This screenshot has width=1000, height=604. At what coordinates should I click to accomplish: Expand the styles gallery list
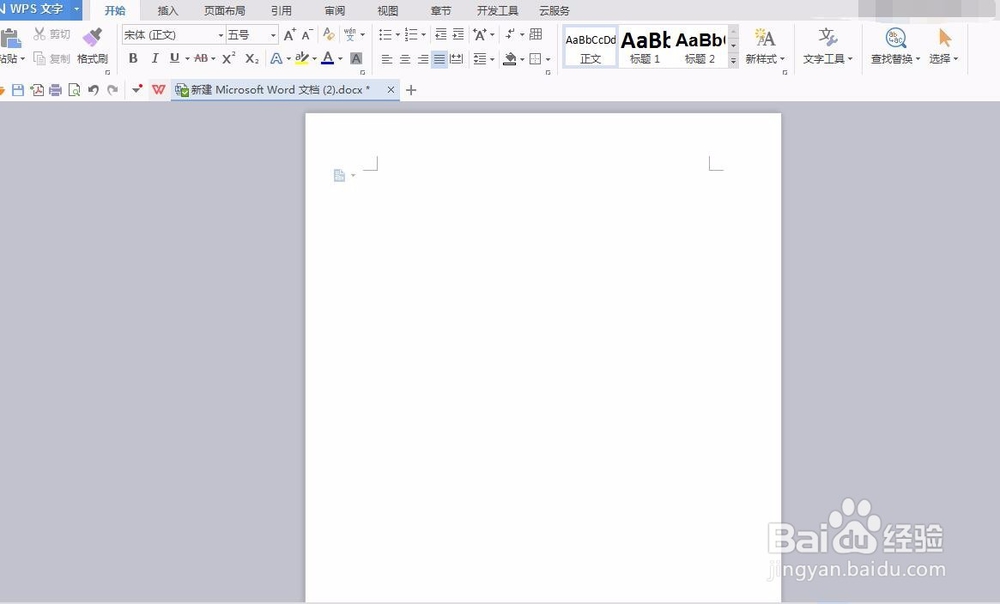click(x=733, y=61)
